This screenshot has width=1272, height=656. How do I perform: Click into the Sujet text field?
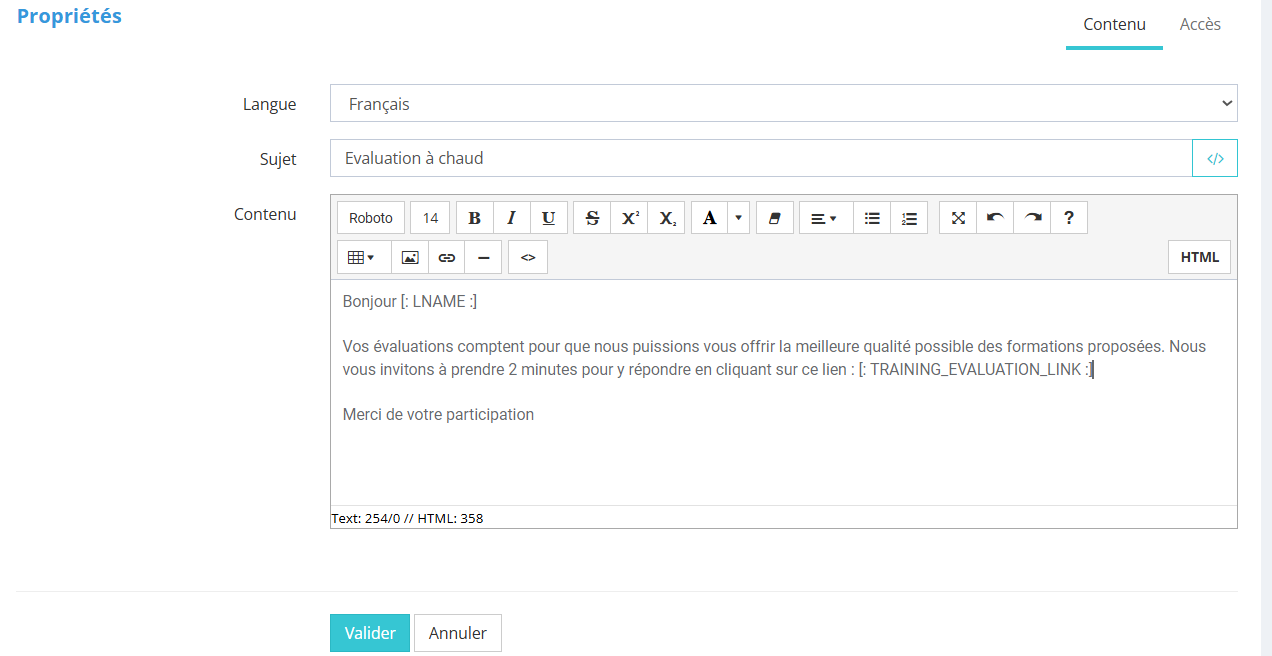pos(760,158)
